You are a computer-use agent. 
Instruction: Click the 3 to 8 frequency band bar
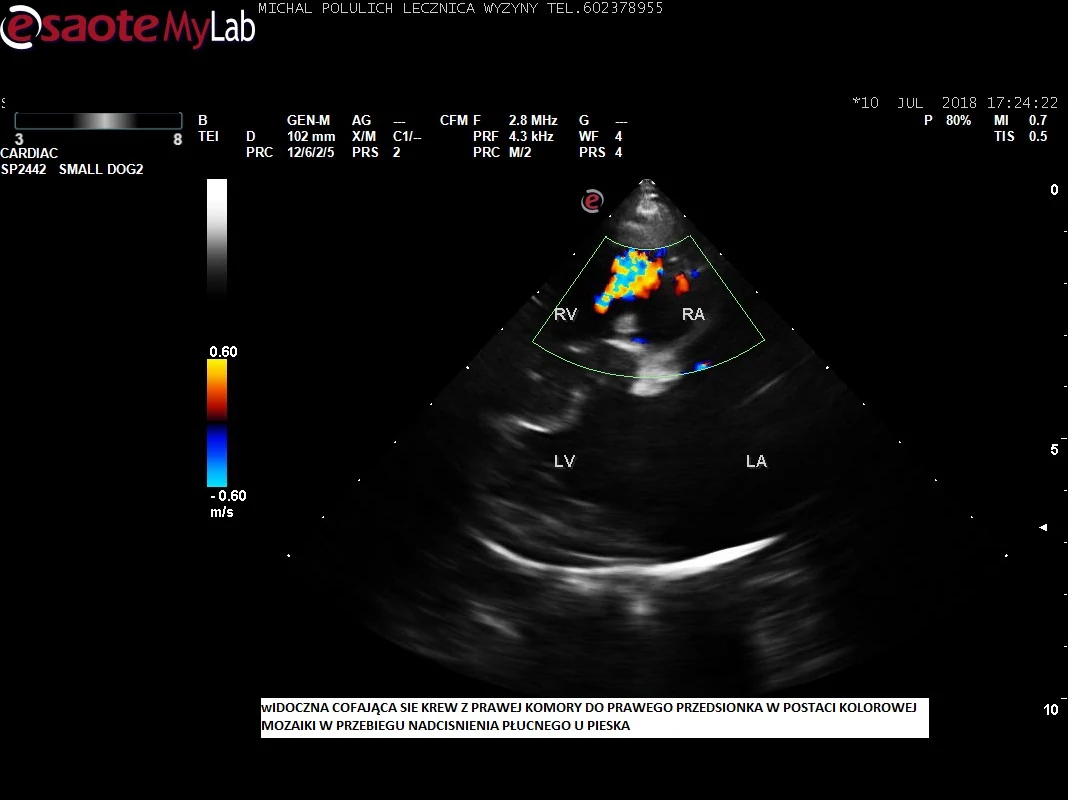(x=98, y=120)
